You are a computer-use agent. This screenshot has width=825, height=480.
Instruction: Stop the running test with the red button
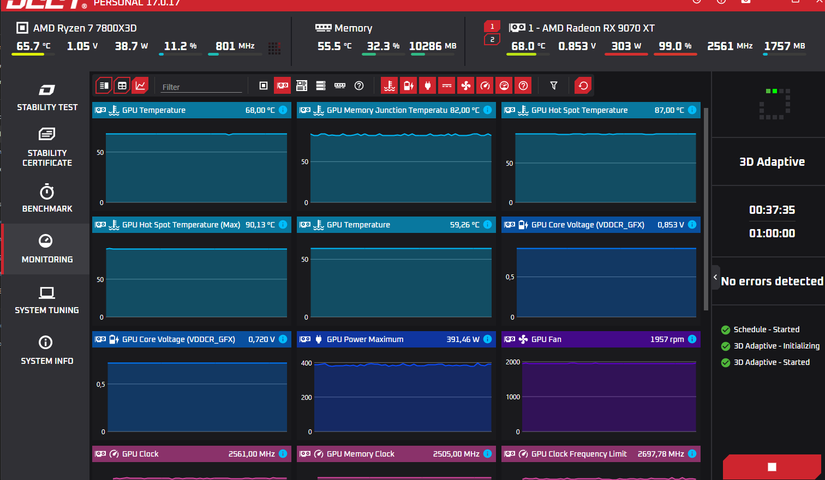772,467
